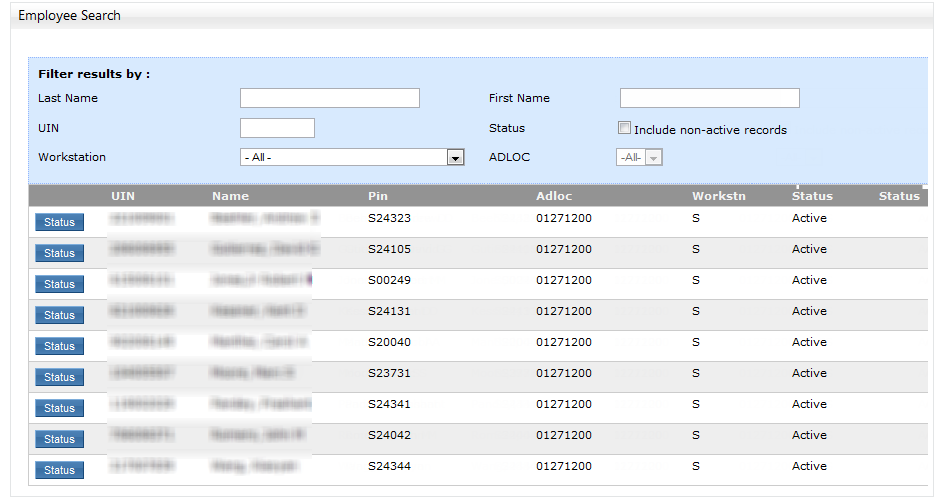Click the Workstn column header

[718, 196]
